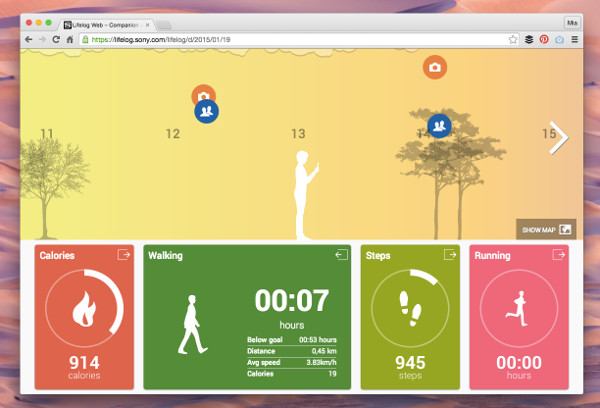Click the Show Map button
600x408 pixels.
pos(546,229)
